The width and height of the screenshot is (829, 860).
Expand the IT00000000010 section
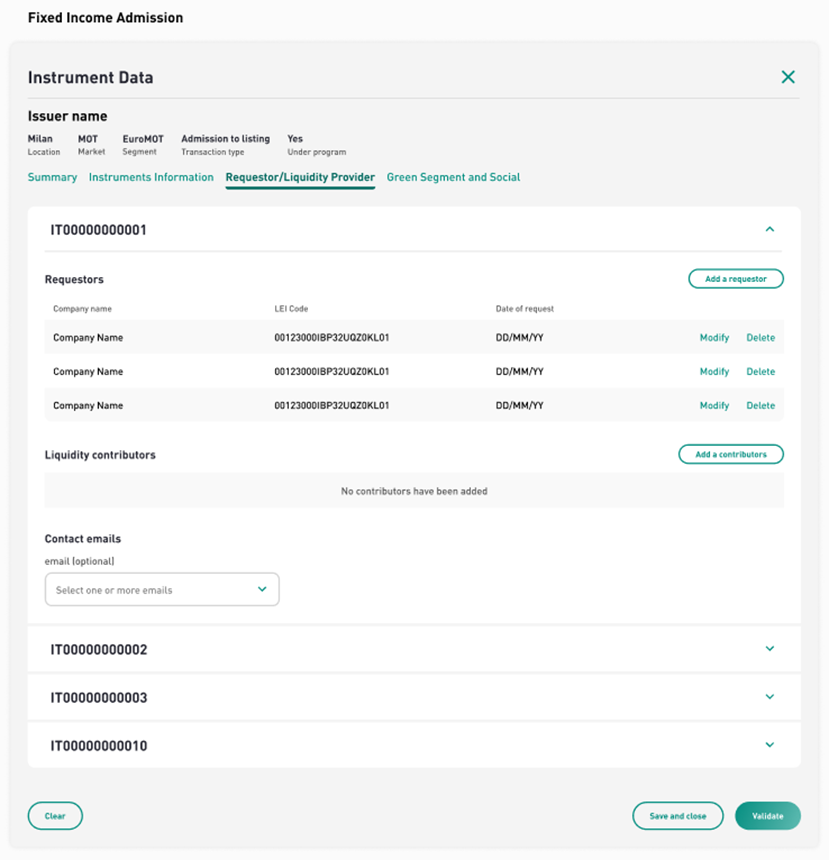pos(770,745)
